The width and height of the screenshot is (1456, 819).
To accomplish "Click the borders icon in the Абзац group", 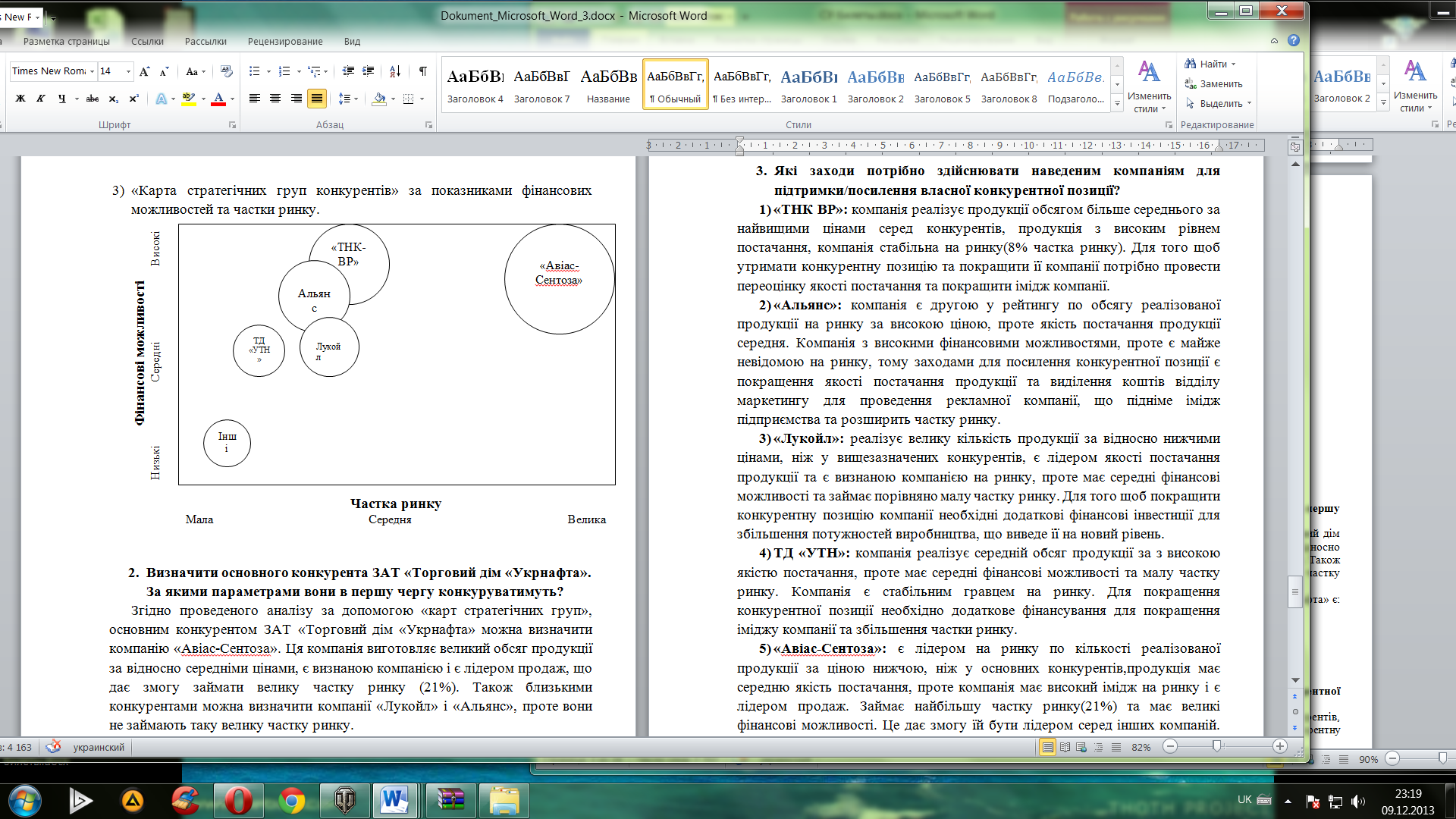I will click(409, 99).
